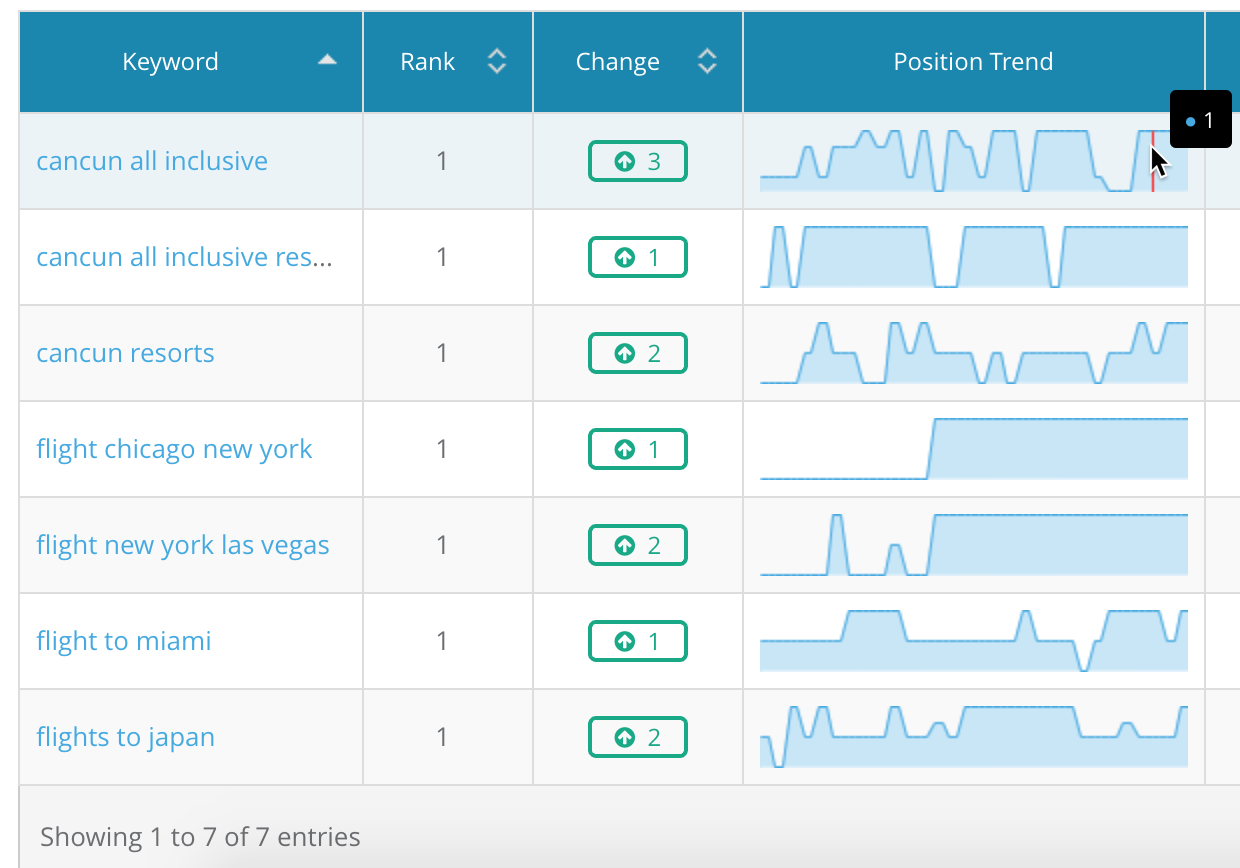Click trend sparkline for flights to japan

tap(973, 737)
